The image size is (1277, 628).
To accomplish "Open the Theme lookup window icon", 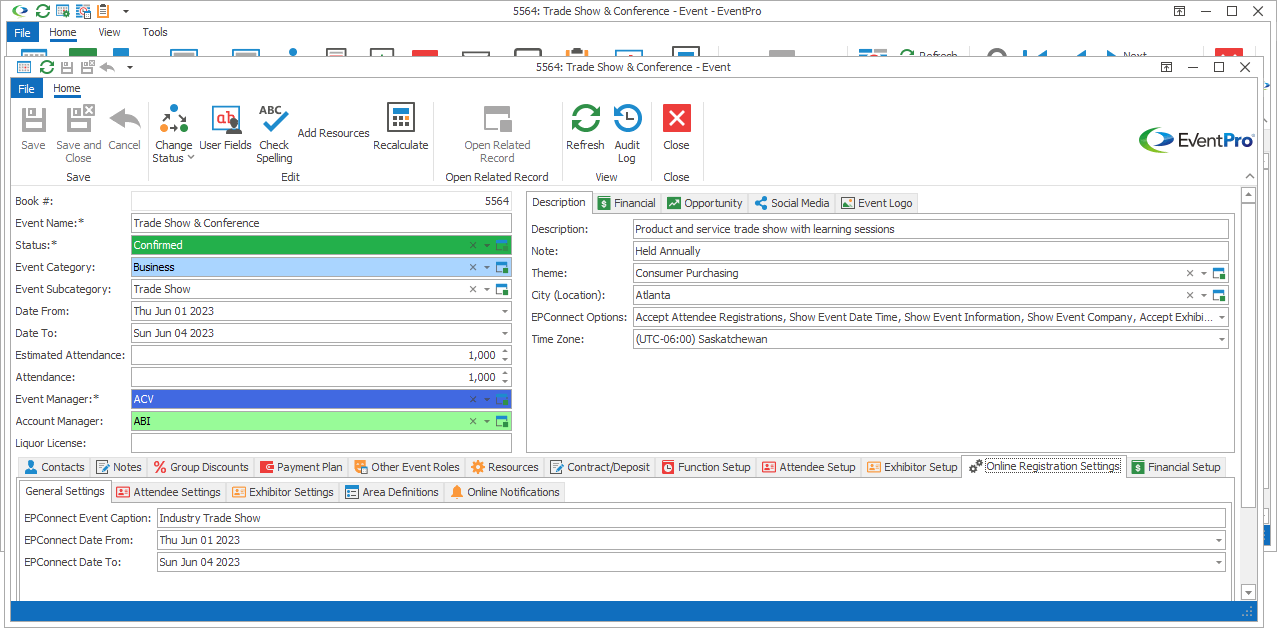I will point(1219,273).
